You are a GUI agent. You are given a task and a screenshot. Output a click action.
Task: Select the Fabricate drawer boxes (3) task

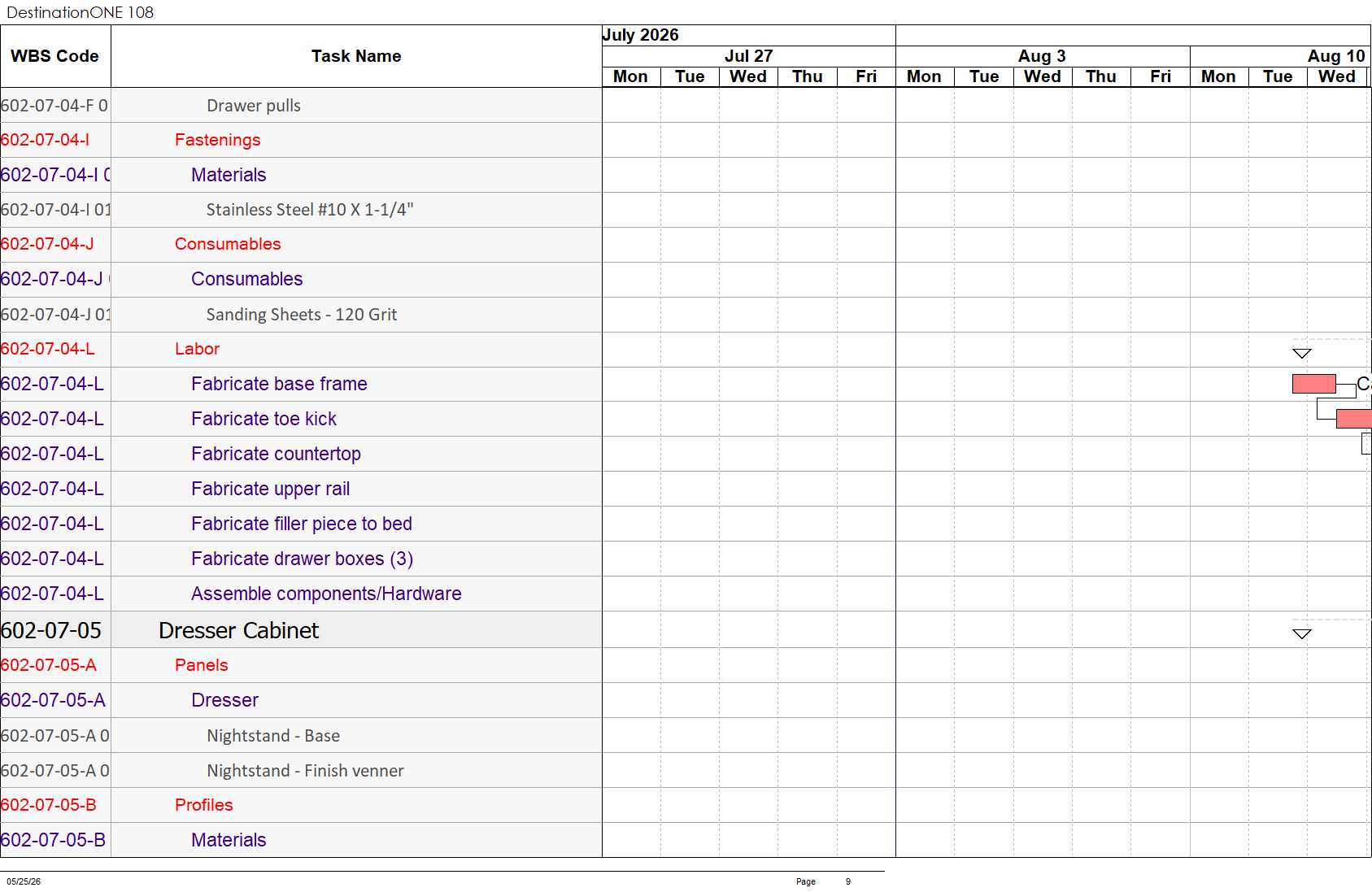point(302,559)
